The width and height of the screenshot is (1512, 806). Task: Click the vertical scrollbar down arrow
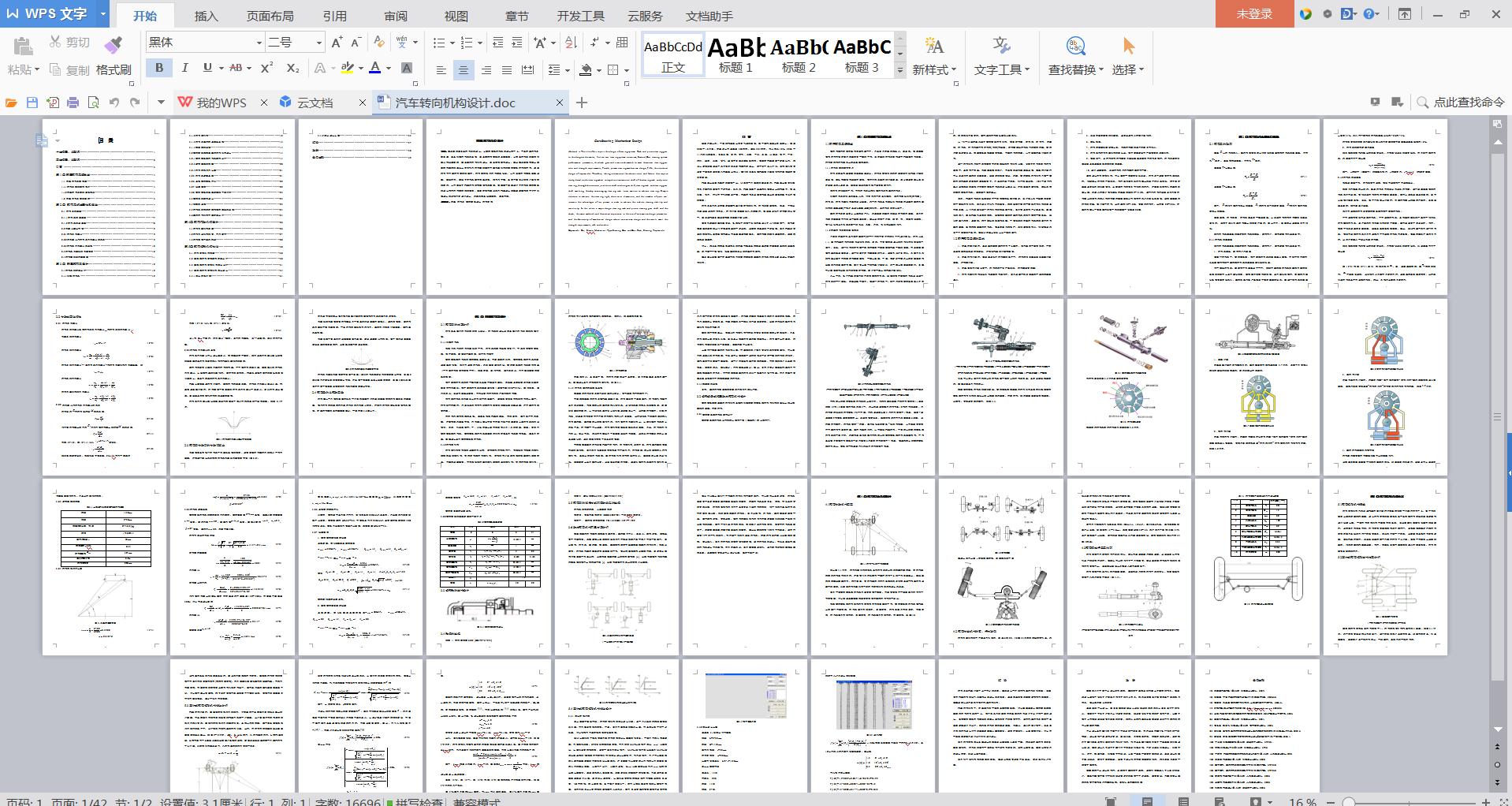[1498, 730]
